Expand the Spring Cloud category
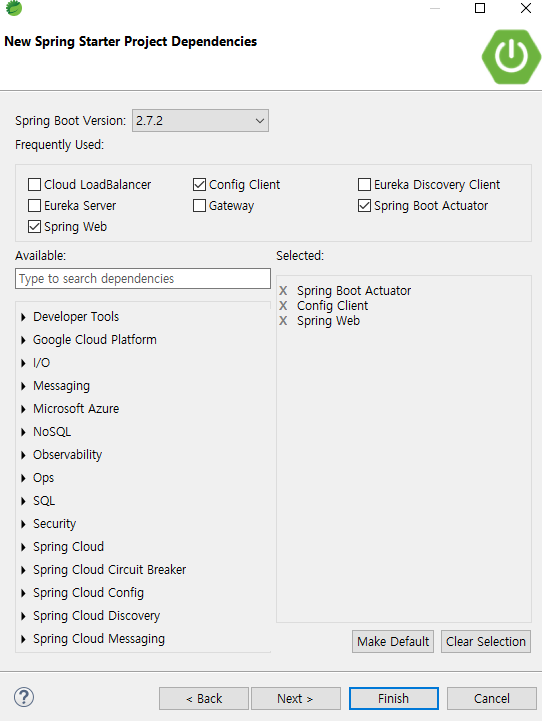Screen dimensions: 542x721 tap(23, 547)
